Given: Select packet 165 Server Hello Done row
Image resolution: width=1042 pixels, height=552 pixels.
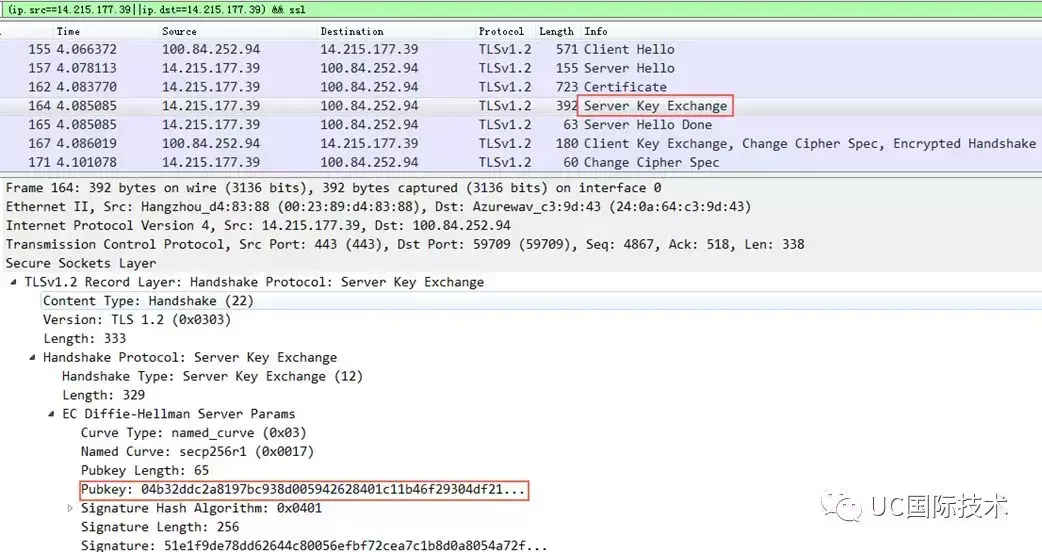Looking at the screenshot, I should 521,124.
